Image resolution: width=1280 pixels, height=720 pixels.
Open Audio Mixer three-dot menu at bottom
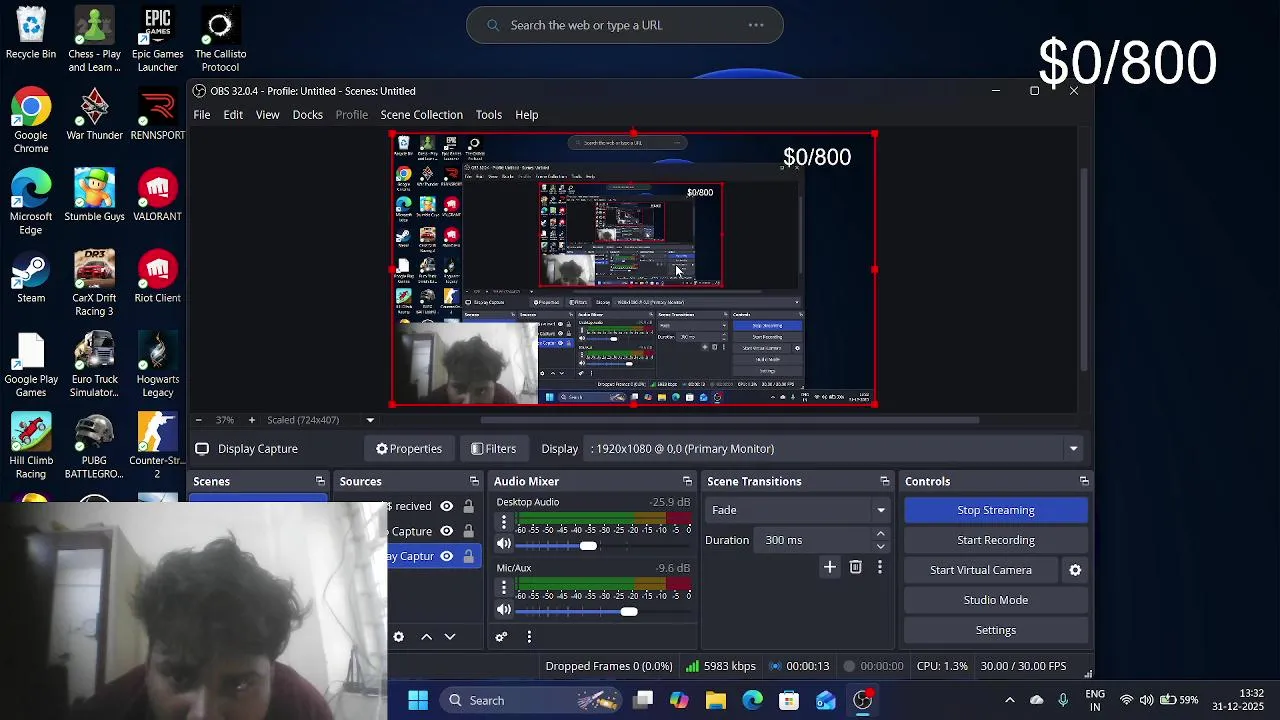[x=529, y=637]
